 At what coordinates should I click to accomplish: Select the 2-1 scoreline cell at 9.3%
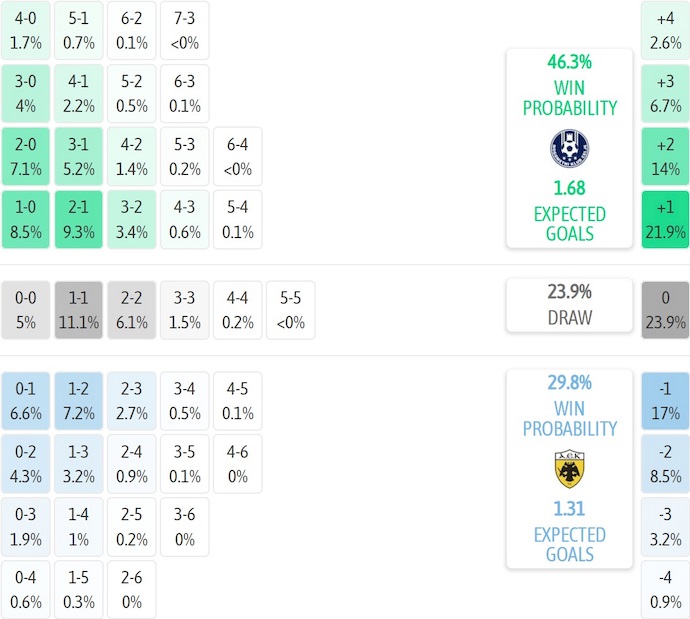pyautogui.click(x=80, y=219)
